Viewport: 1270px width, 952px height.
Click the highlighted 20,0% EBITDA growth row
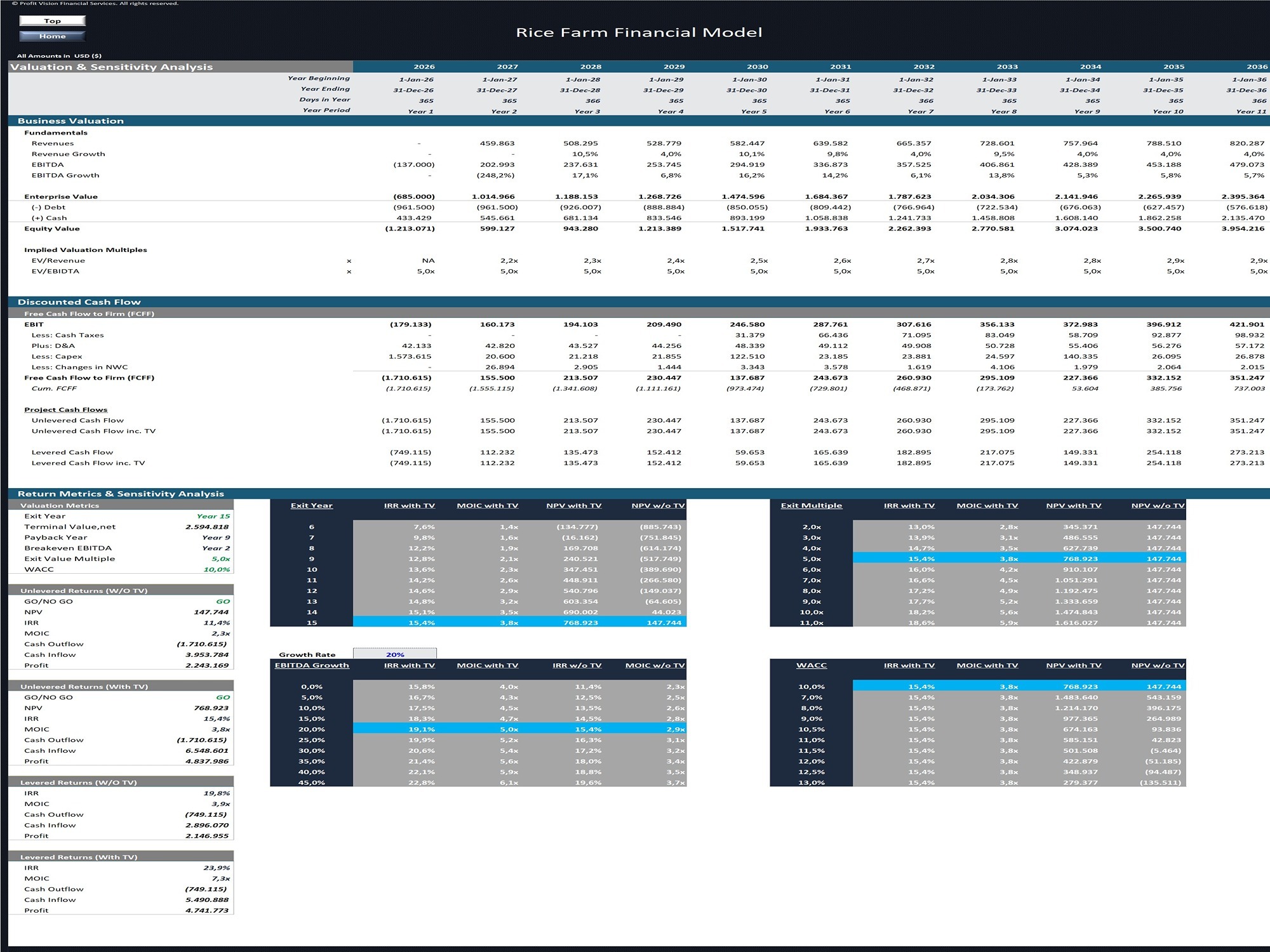pyautogui.click(x=478, y=729)
